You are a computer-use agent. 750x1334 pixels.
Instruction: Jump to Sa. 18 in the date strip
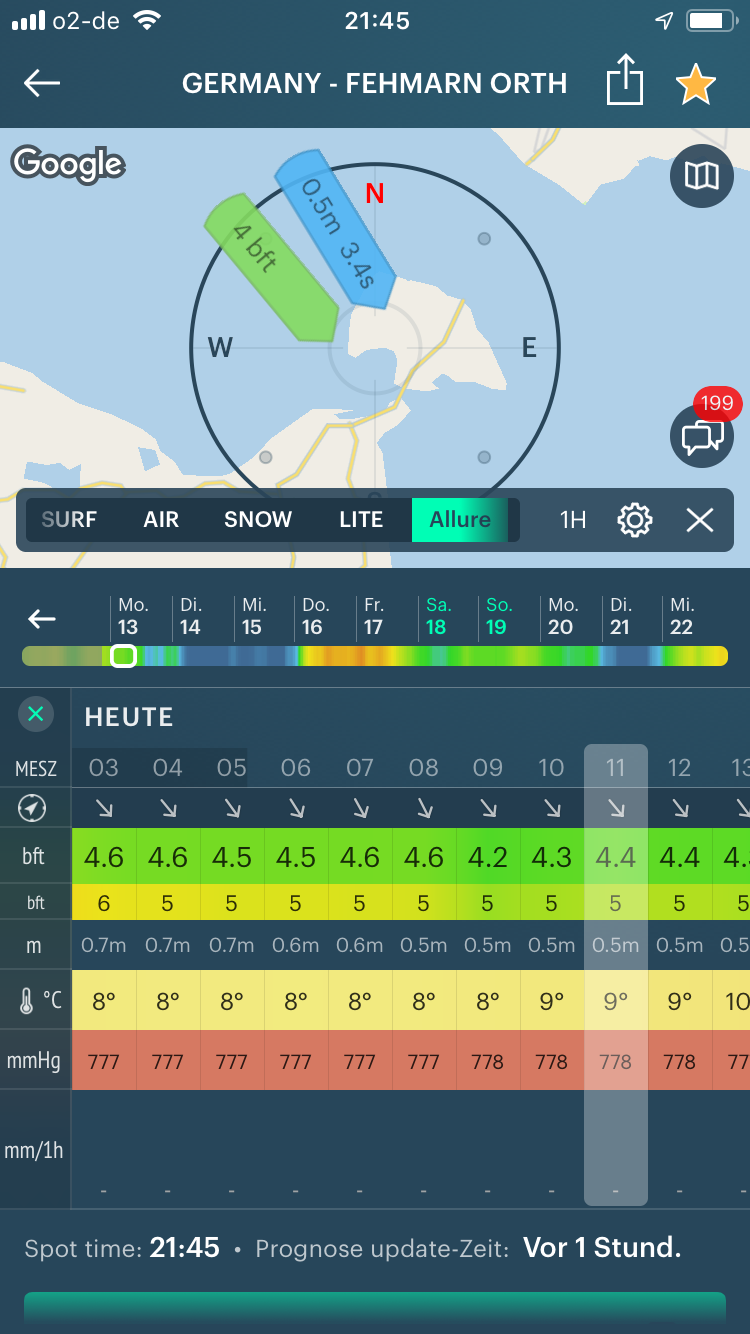pos(437,617)
